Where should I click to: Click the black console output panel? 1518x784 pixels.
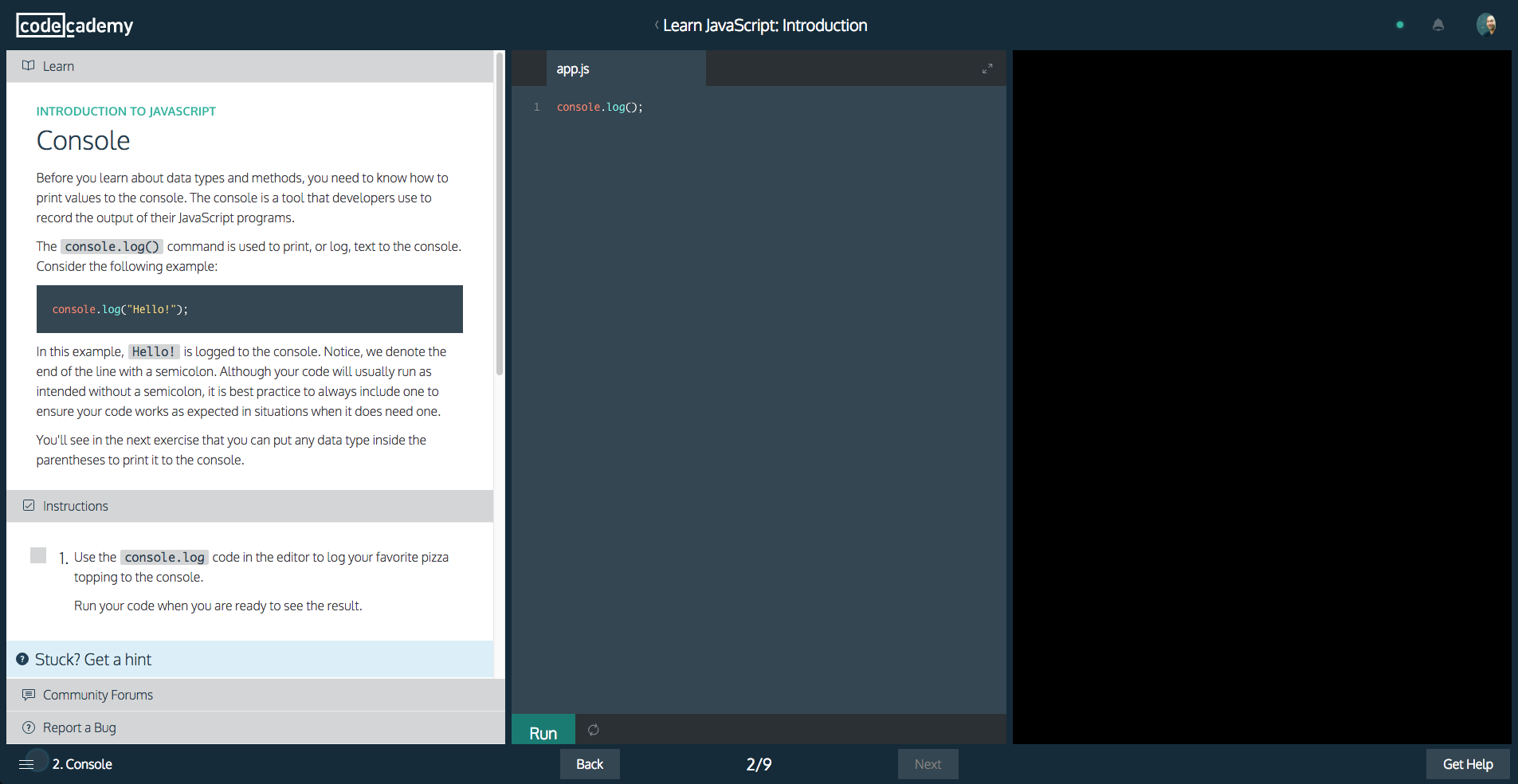[1261, 397]
